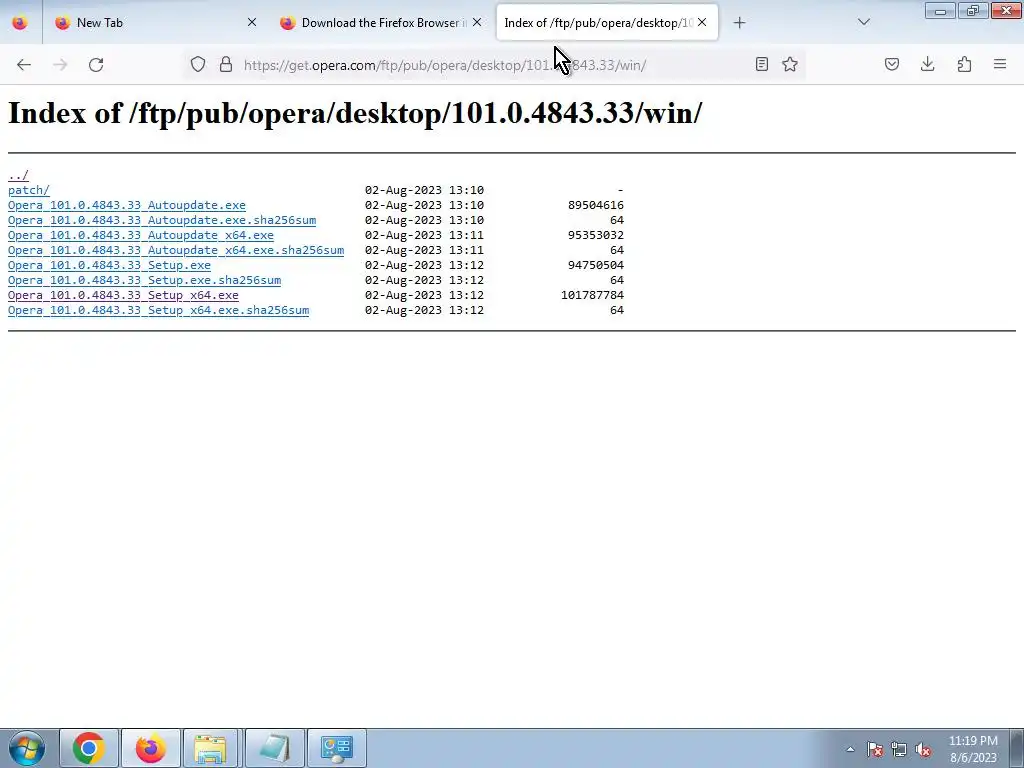Open the parent directory ../ link
The image size is (1024, 768).
click(x=18, y=175)
